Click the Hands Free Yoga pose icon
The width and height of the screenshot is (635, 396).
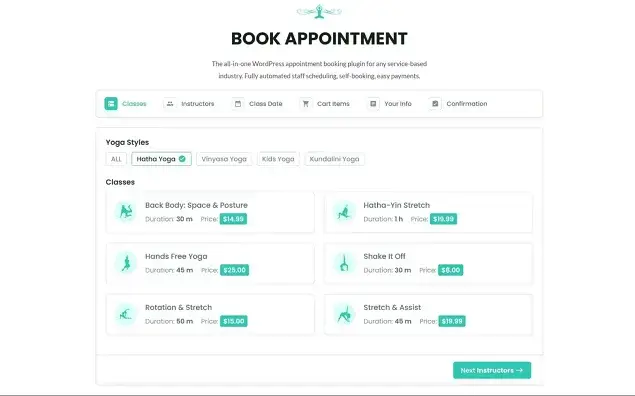tap(126, 263)
